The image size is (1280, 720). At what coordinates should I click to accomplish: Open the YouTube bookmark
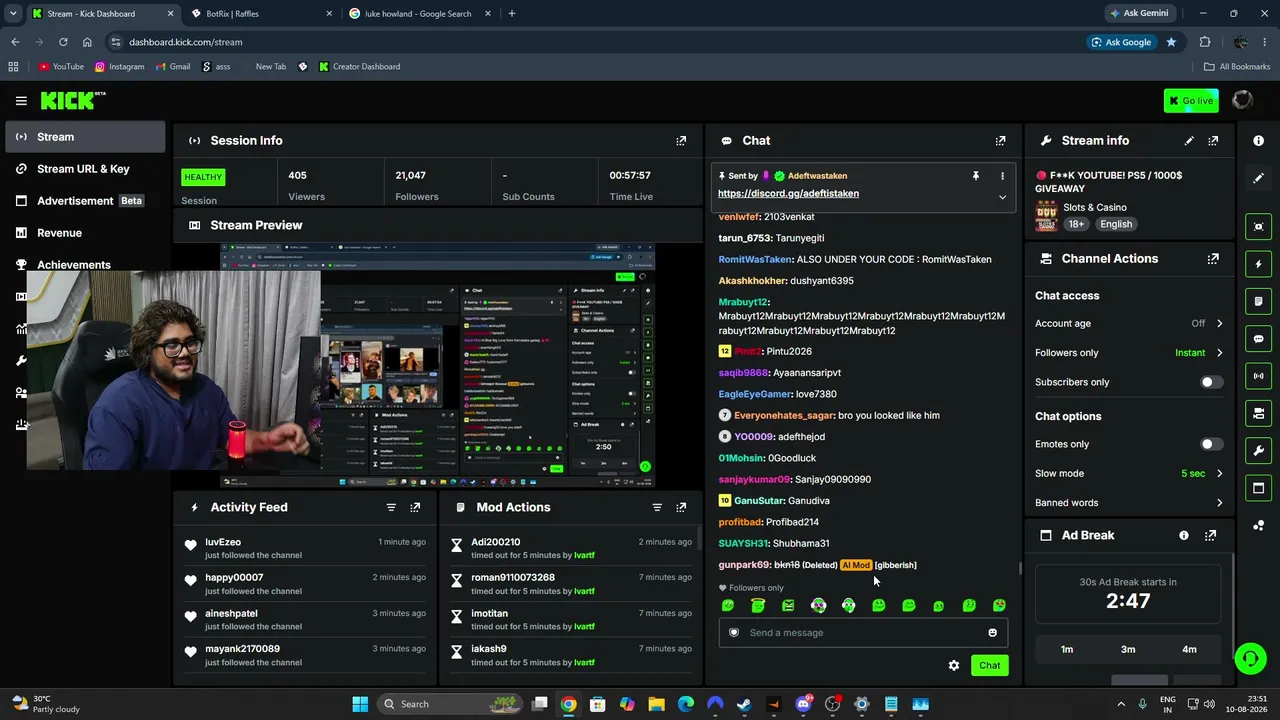click(61, 67)
